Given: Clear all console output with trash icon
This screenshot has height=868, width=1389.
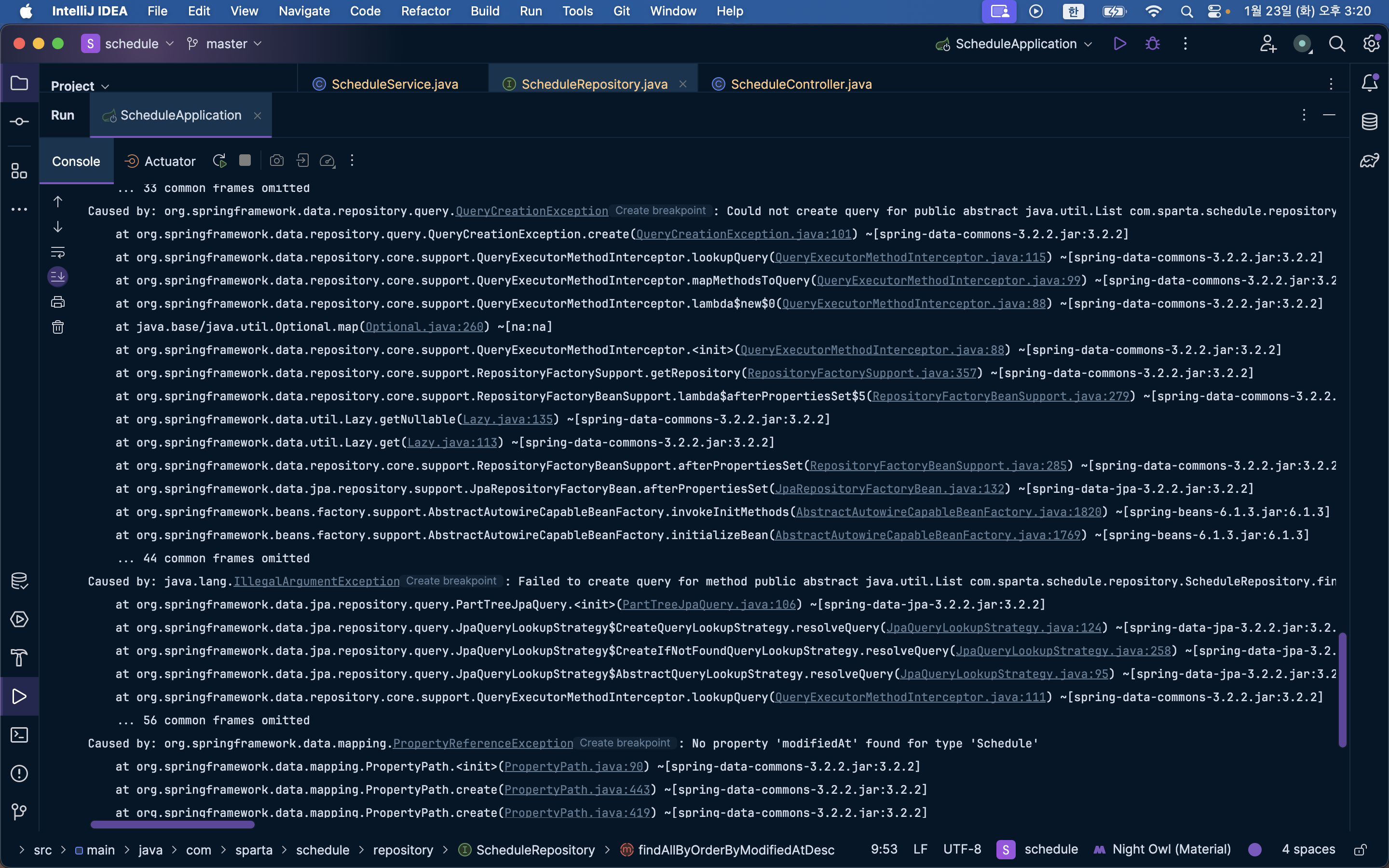Looking at the screenshot, I should pos(58,327).
